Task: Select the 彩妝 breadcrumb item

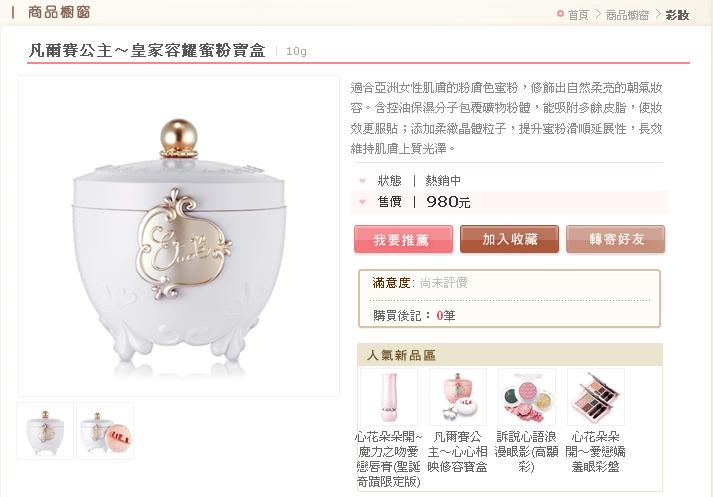Action: coord(677,15)
